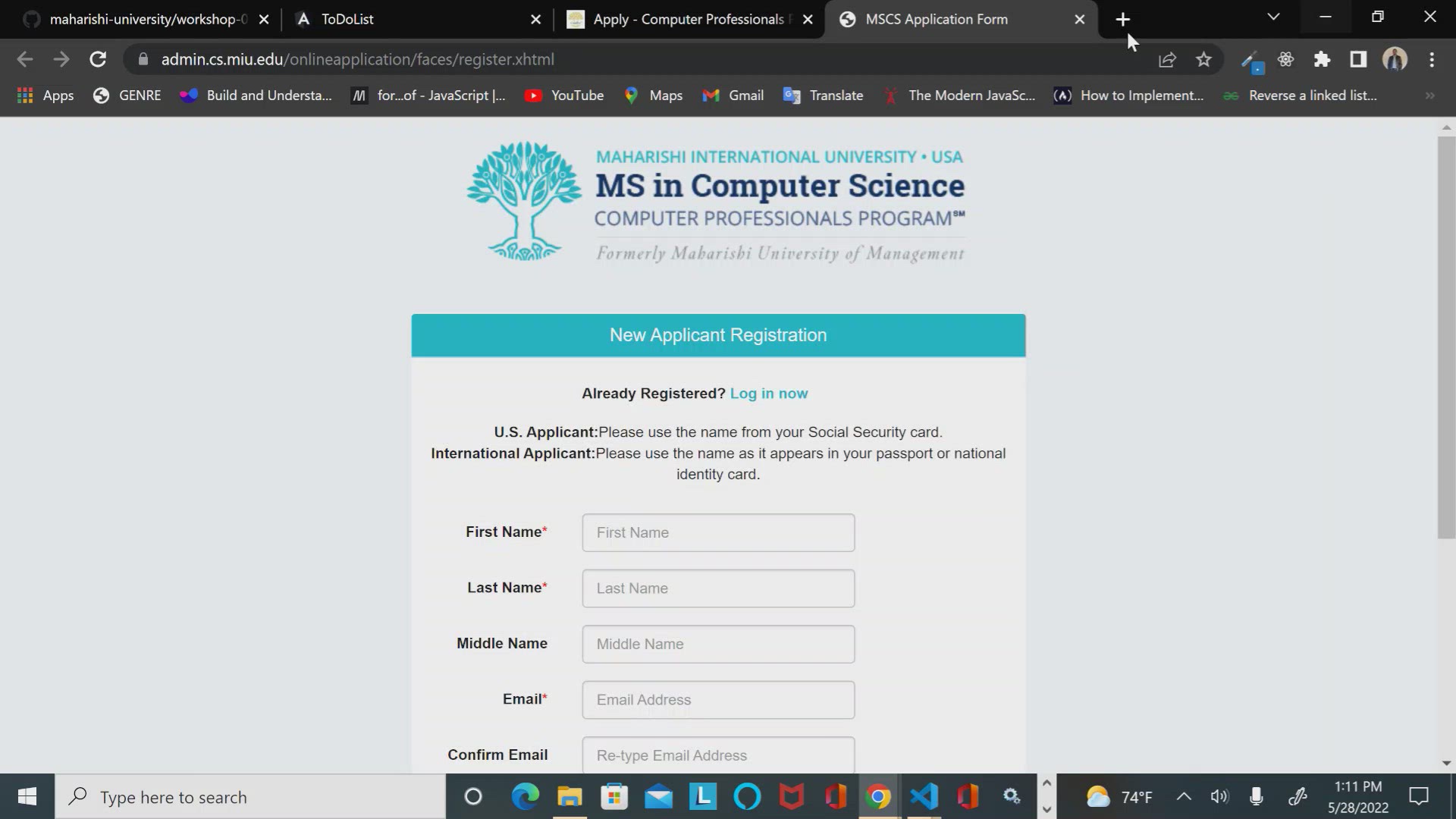Image resolution: width=1456 pixels, height=819 pixels.
Task: Open the Translate bookmark
Action: 823,96
